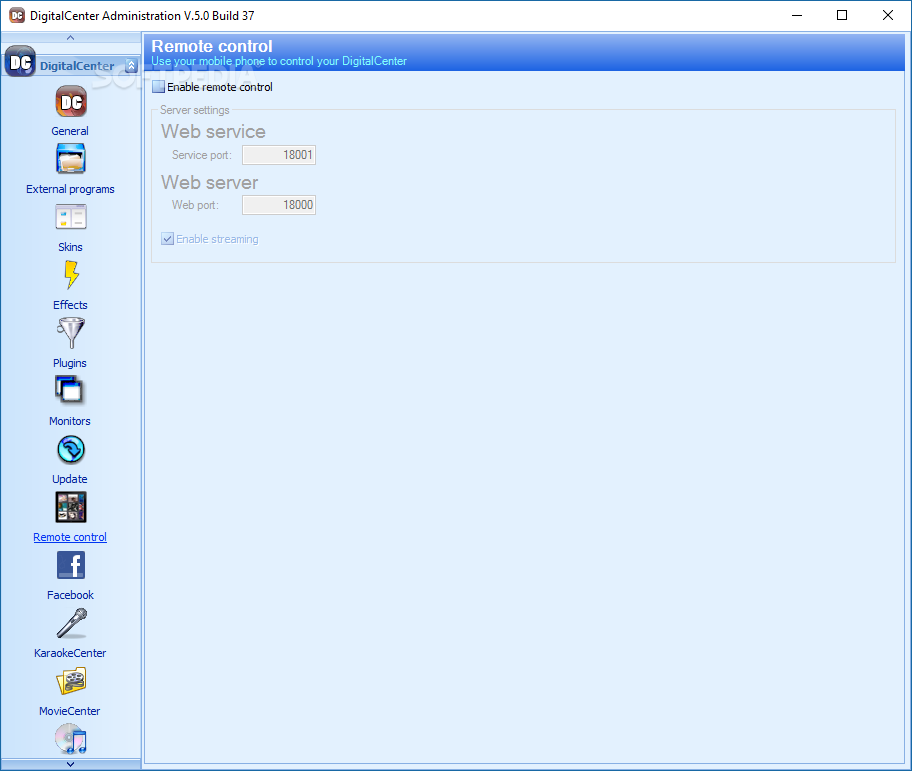The height and width of the screenshot is (771, 912).
Task: Click the MovieCenter label
Action: pos(70,711)
